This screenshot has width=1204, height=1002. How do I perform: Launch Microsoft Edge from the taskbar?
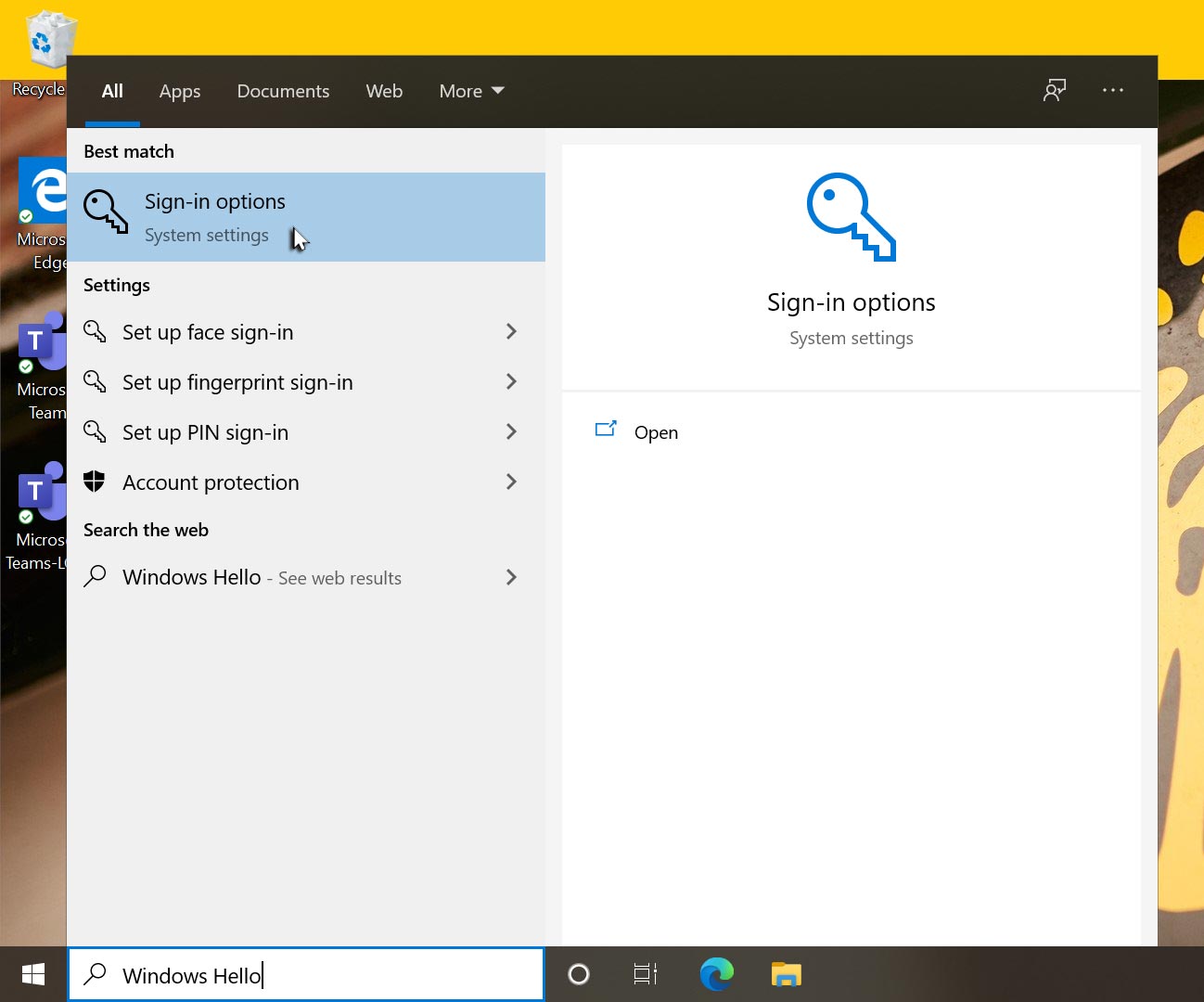coord(716,974)
